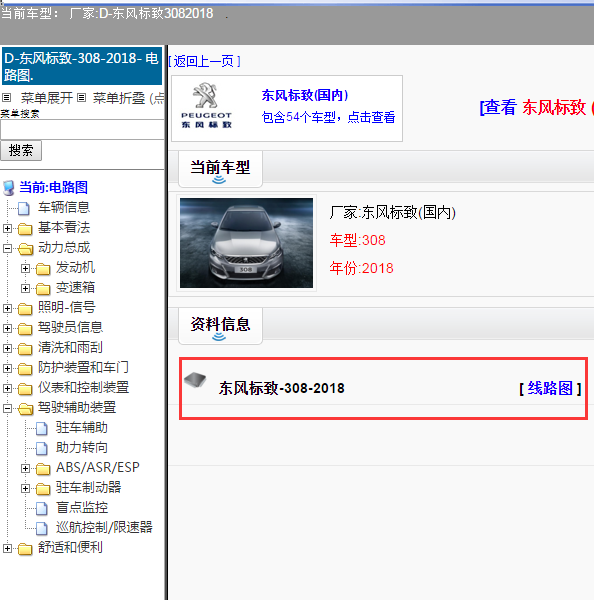This screenshot has width=594, height=600.
Task: Expand the 舒适和便利 tree node
Action: [x=7, y=548]
